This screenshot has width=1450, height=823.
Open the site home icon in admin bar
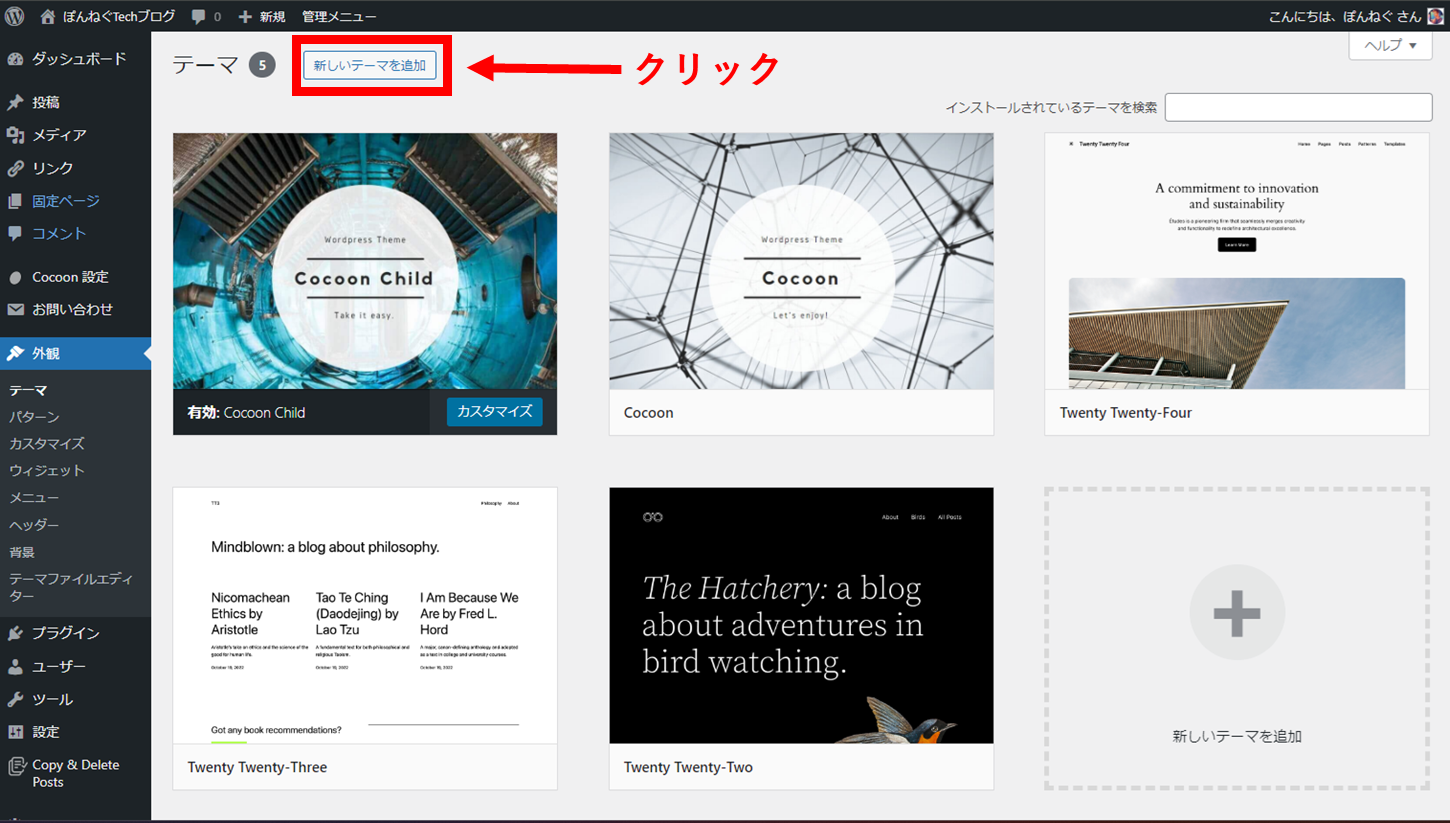click(48, 16)
